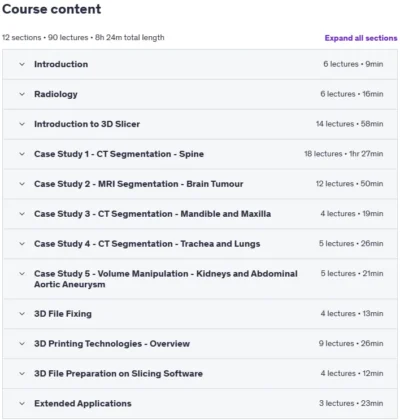The height and width of the screenshot is (420, 400).
Task: Open chevron for Mandible and Maxilla section
Action: coord(22,214)
